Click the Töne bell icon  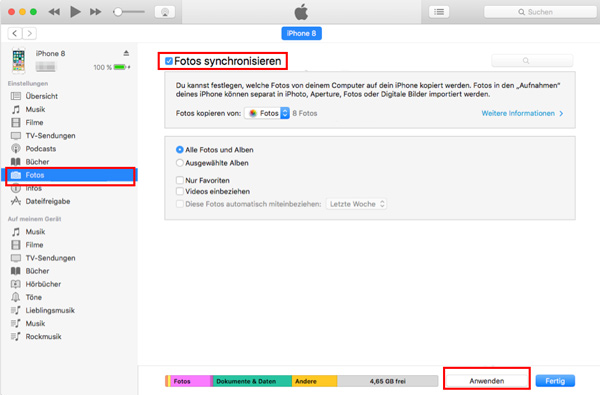pyautogui.click(x=16, y=297)
